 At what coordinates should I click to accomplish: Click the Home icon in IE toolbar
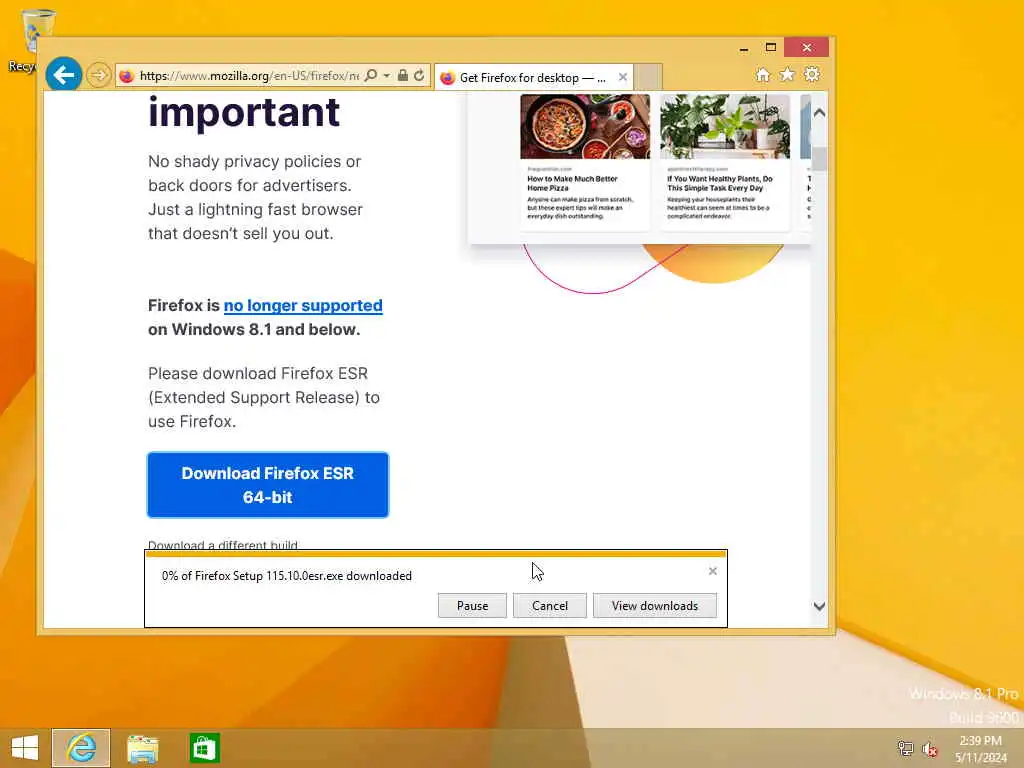[762, 74]
